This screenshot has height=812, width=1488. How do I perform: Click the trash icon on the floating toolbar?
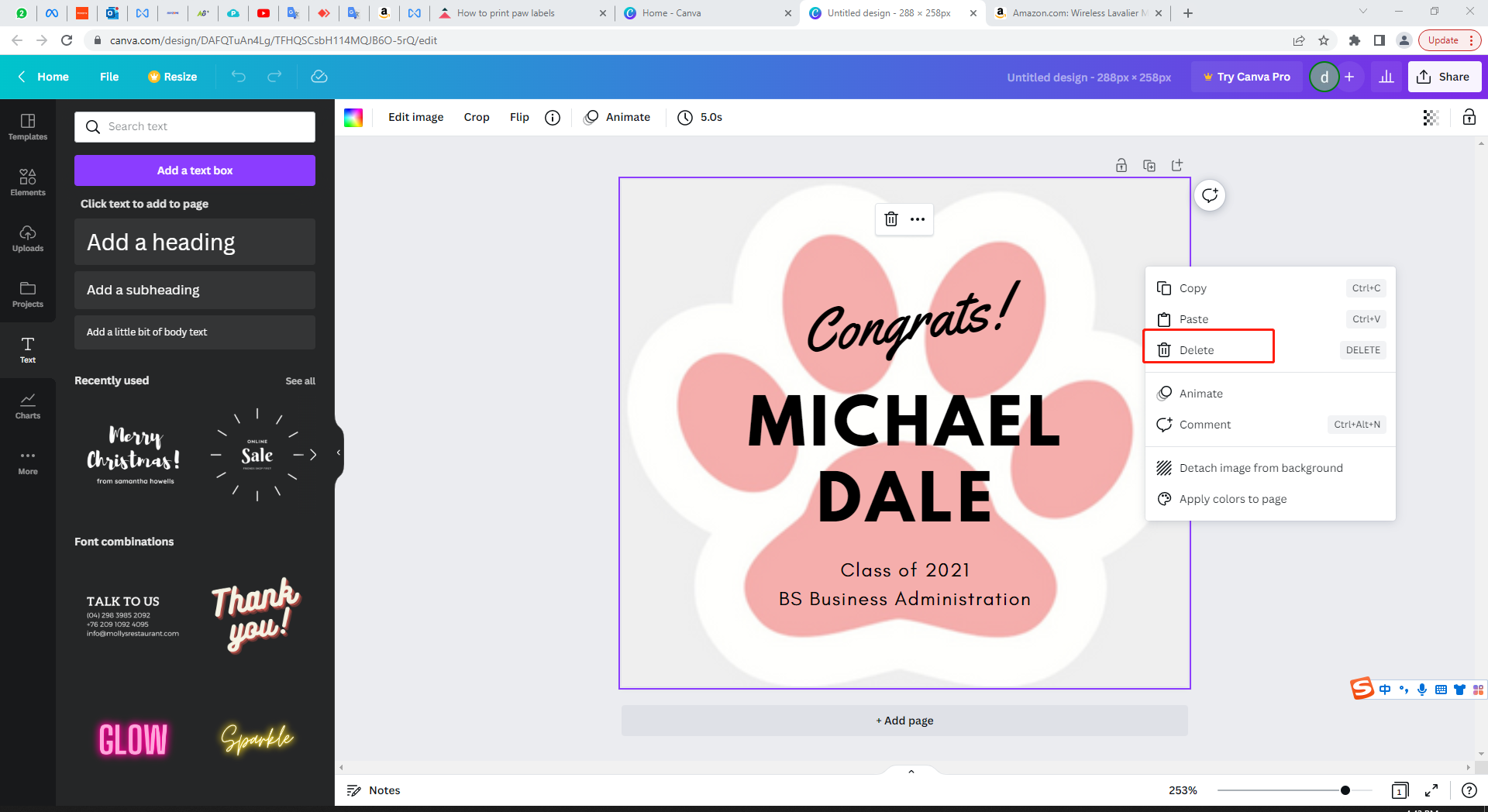(891, 219)
